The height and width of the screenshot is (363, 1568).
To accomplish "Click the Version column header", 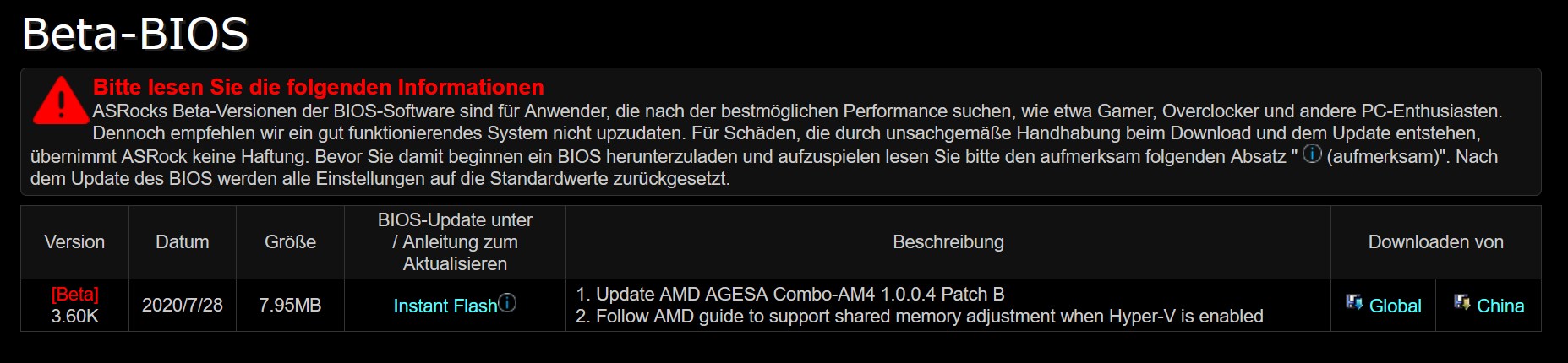I will (x=74, y=242).
